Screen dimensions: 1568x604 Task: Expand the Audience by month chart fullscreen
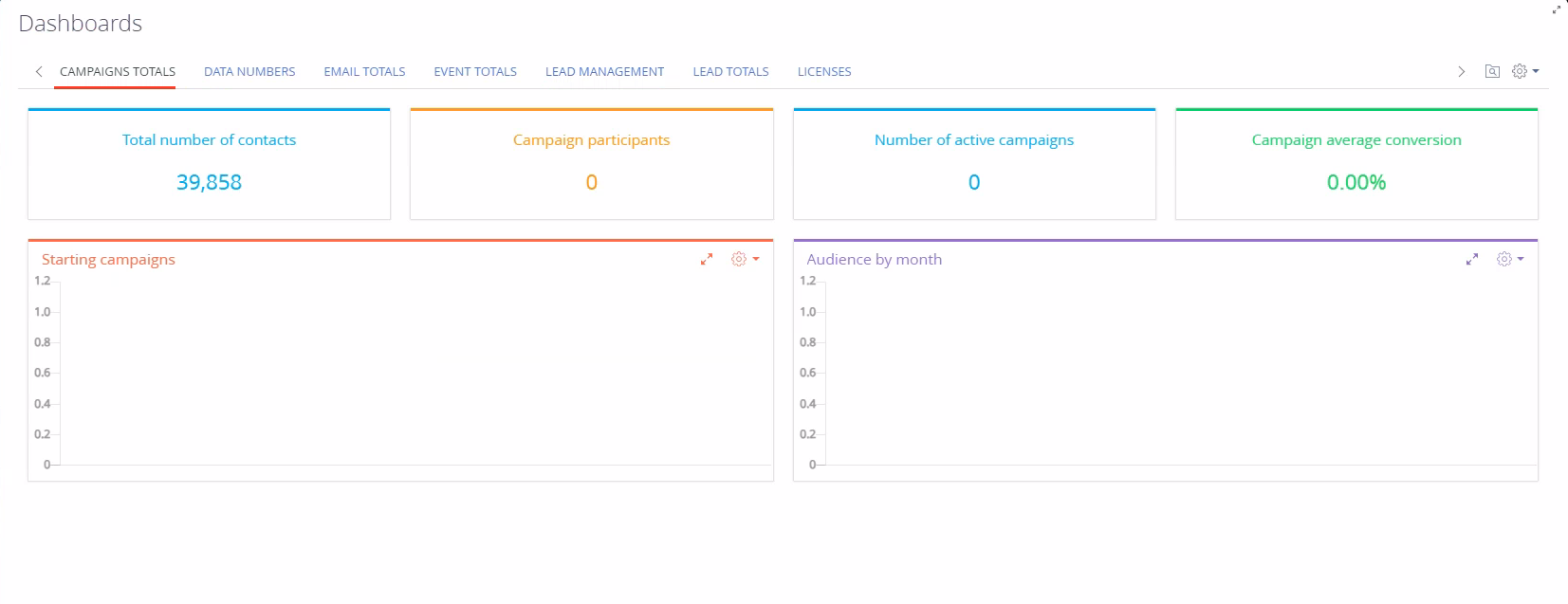coord(1472,259)
